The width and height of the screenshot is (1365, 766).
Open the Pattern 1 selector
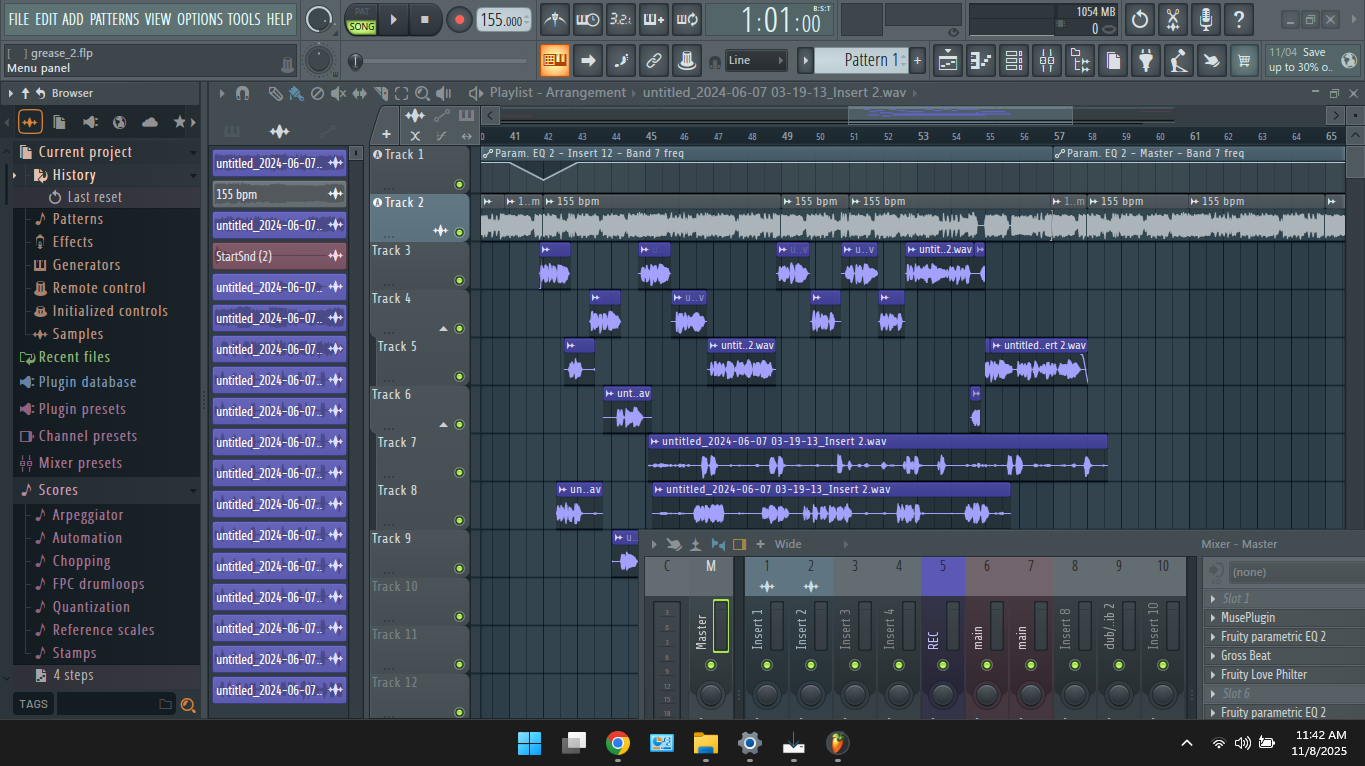point(863,60)
